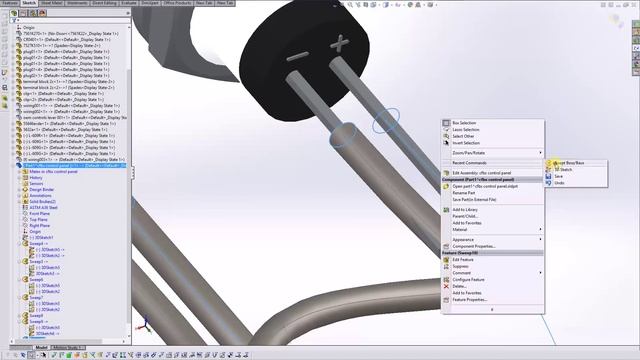The image size is (640, 360).
Task: Expand the Sweep8 feature node
Action: click(x=19, y=316)
